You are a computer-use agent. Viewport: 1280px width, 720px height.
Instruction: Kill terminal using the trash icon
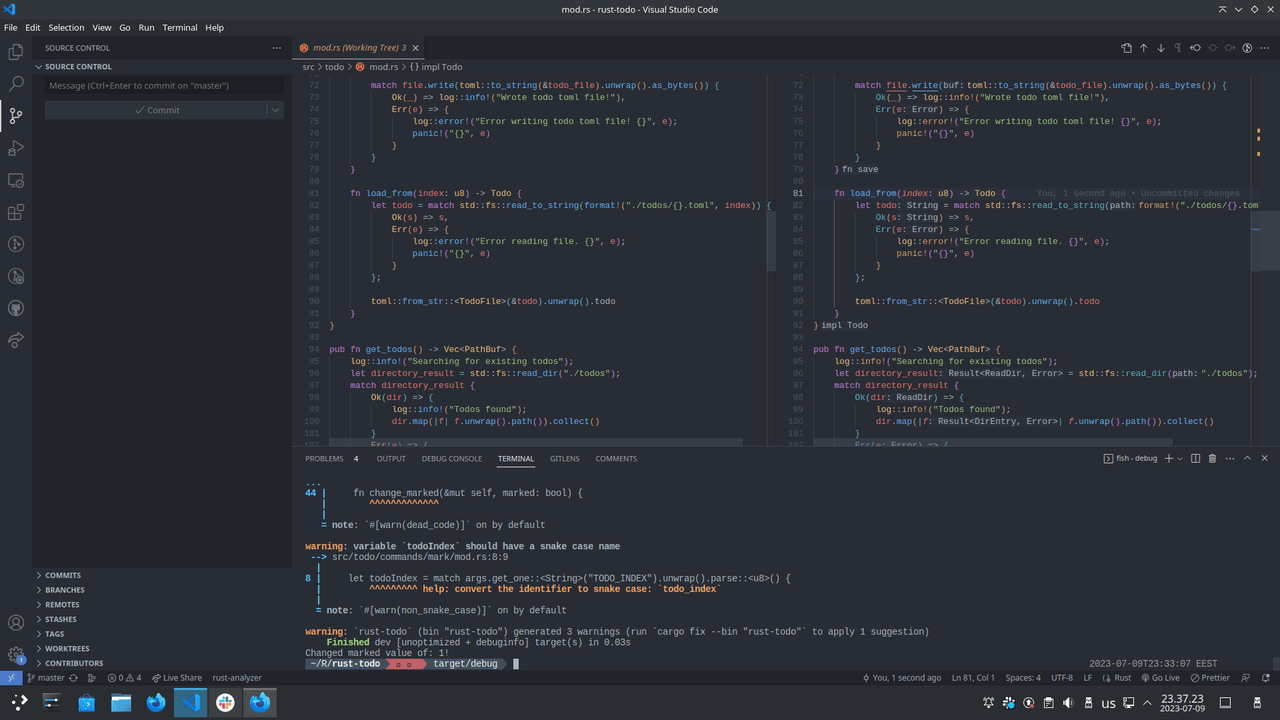point(1212,459)
